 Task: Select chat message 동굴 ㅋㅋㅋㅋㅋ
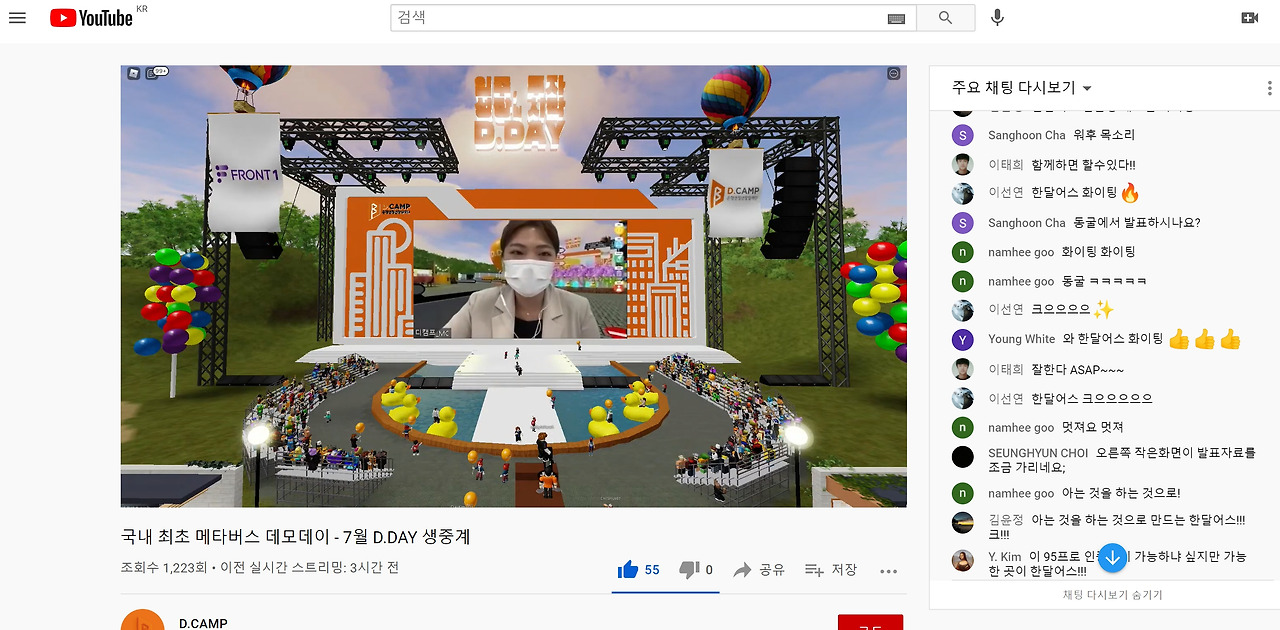(x=1104, y=281)
